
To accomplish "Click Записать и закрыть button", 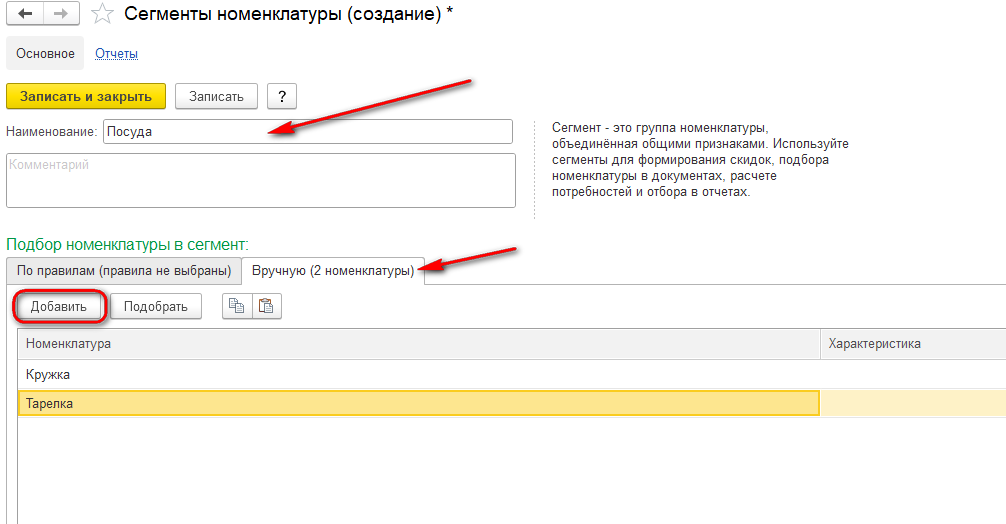I will click(86, 96).
